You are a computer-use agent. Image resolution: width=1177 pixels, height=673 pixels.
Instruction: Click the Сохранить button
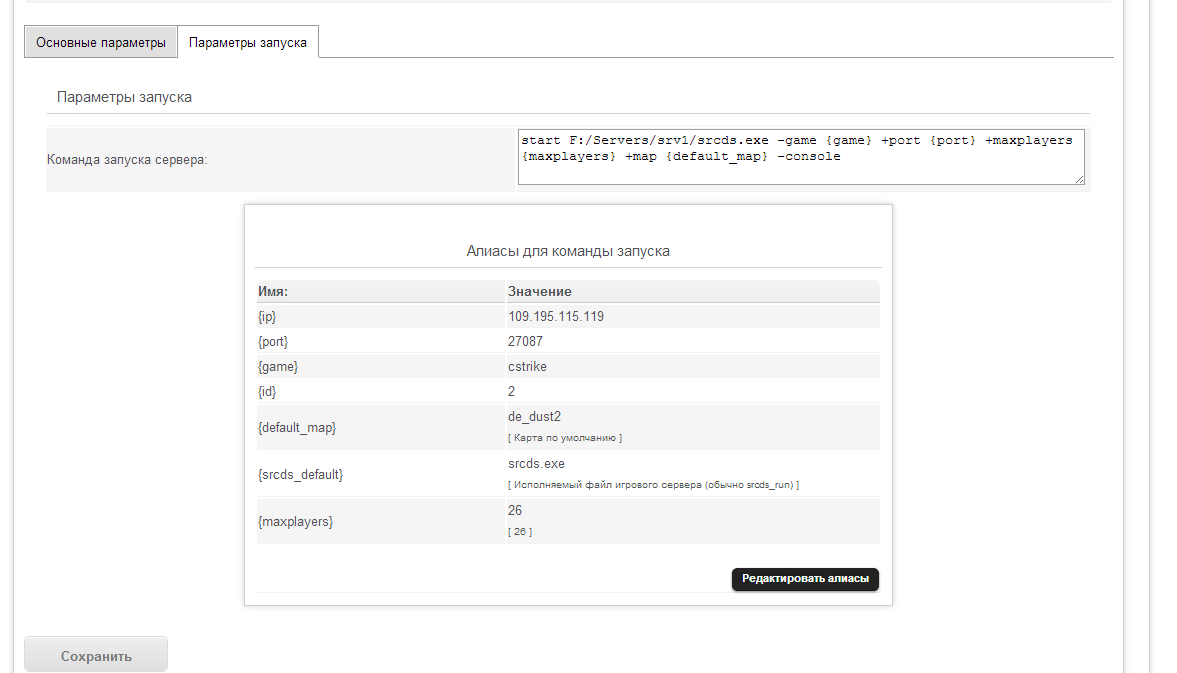click(x=96, y=656)
